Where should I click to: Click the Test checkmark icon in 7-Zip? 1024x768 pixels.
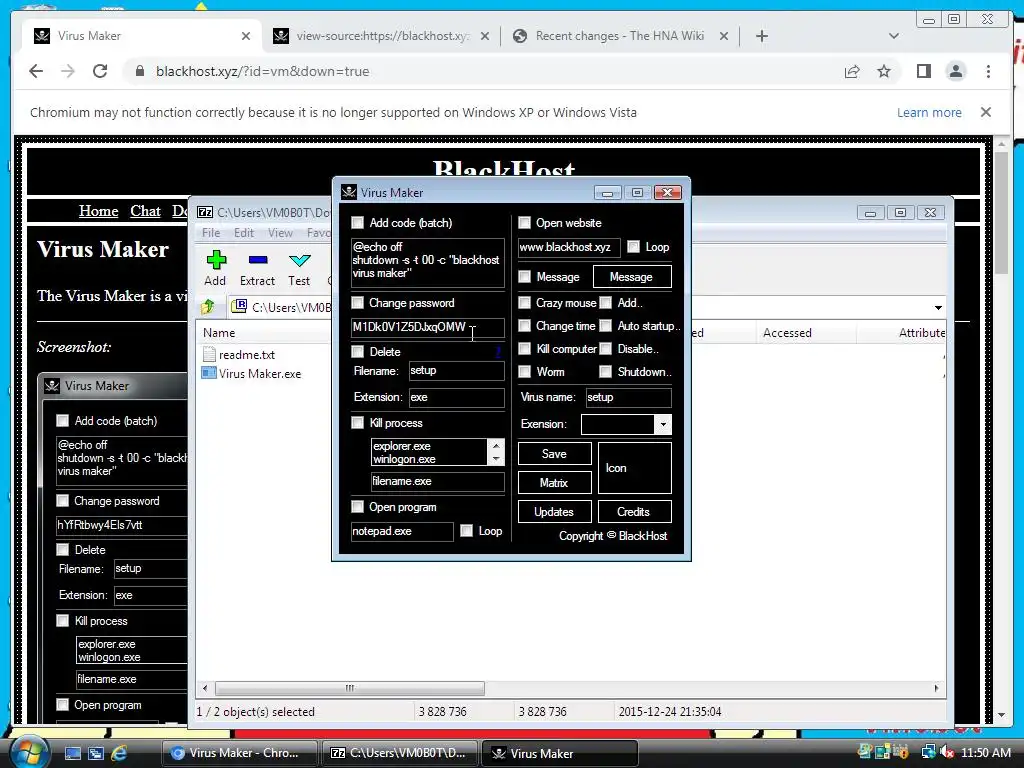coord(299,261)
